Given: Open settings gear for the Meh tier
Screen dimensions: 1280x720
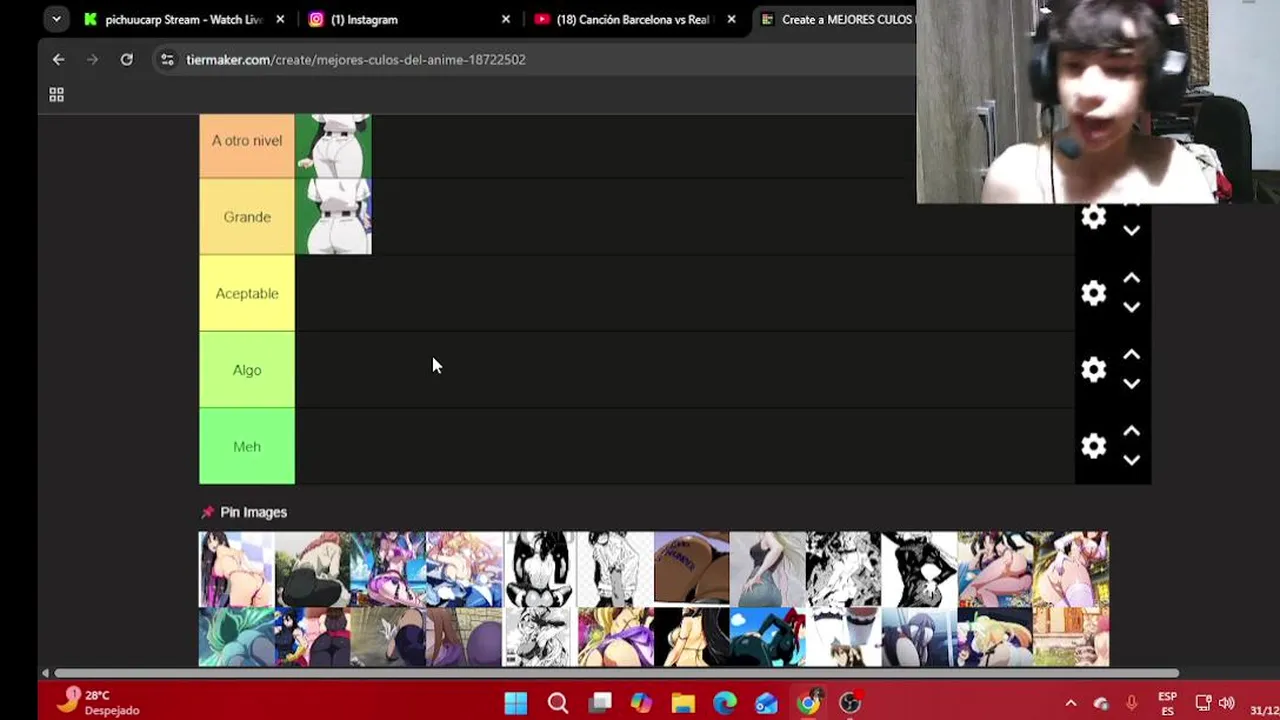Looking at the screenshot, I should tap(1093, 446).
